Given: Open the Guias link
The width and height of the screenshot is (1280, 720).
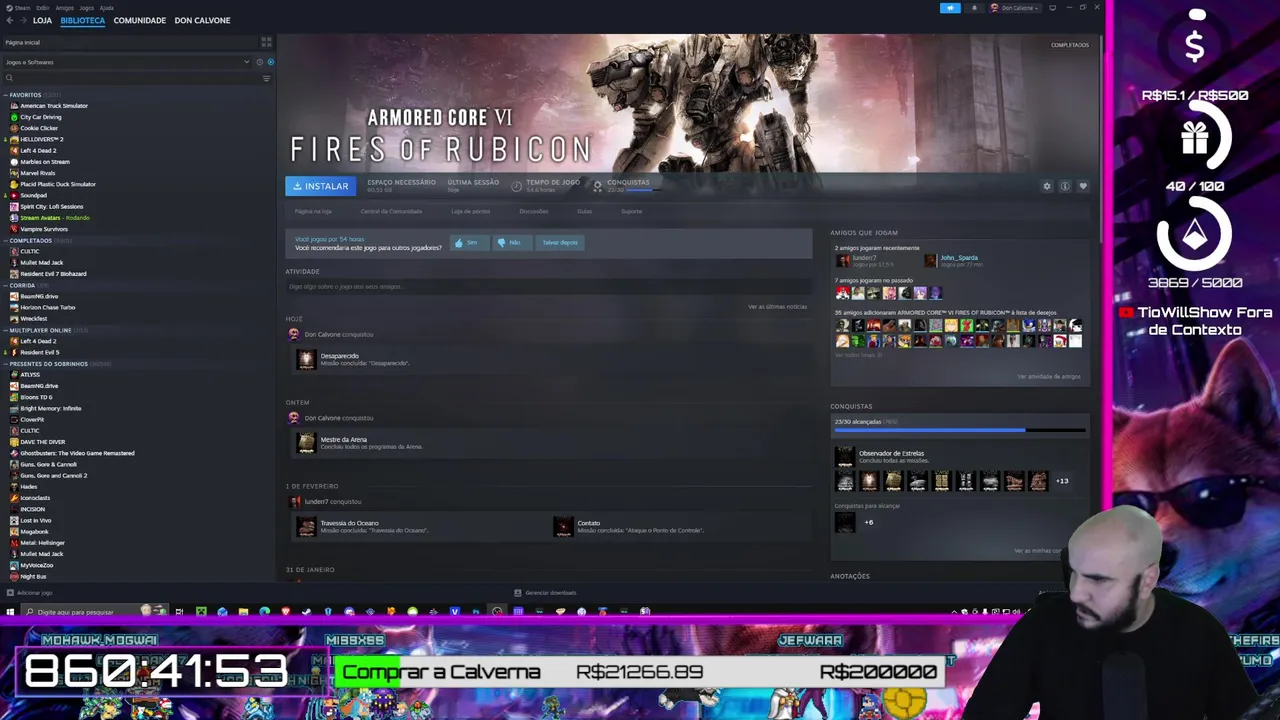Looking at the screenshot, I should click(585, 211).
